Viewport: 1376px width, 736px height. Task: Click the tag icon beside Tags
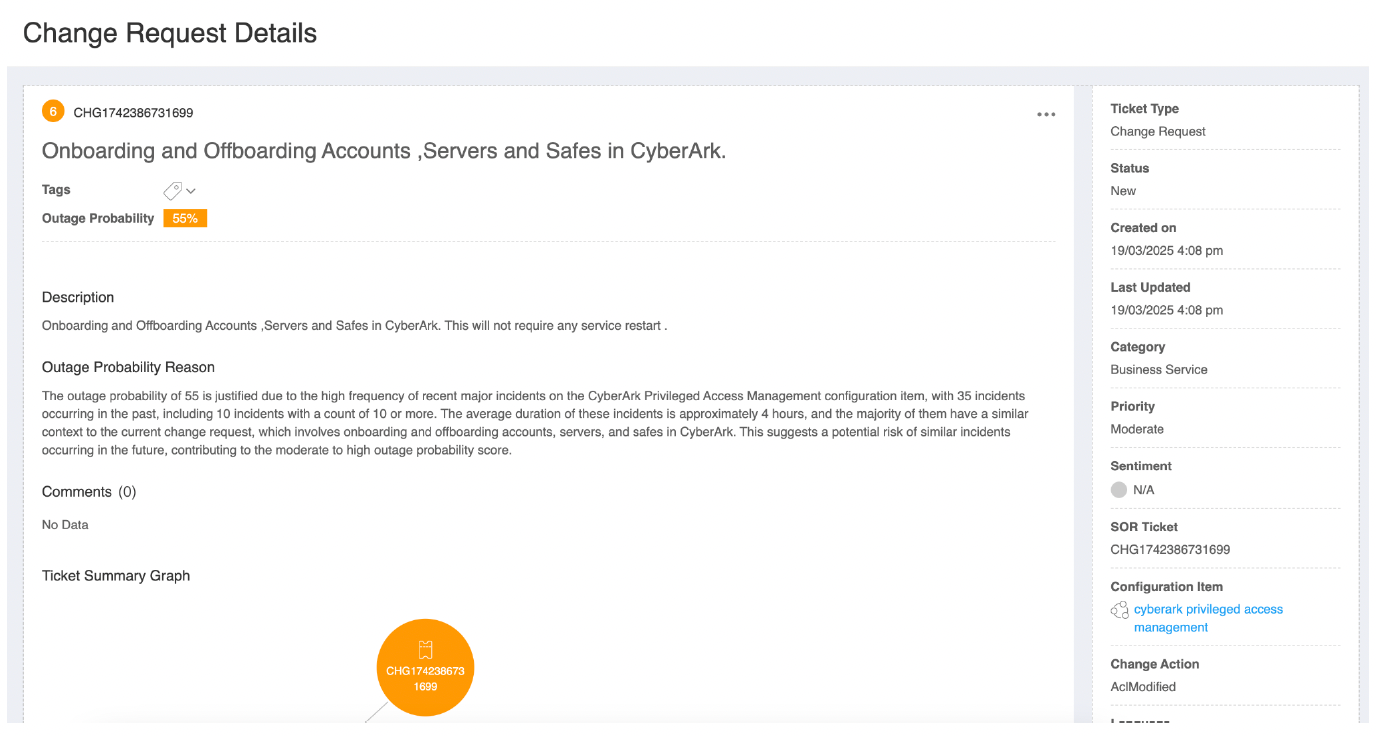click(172, 190)
